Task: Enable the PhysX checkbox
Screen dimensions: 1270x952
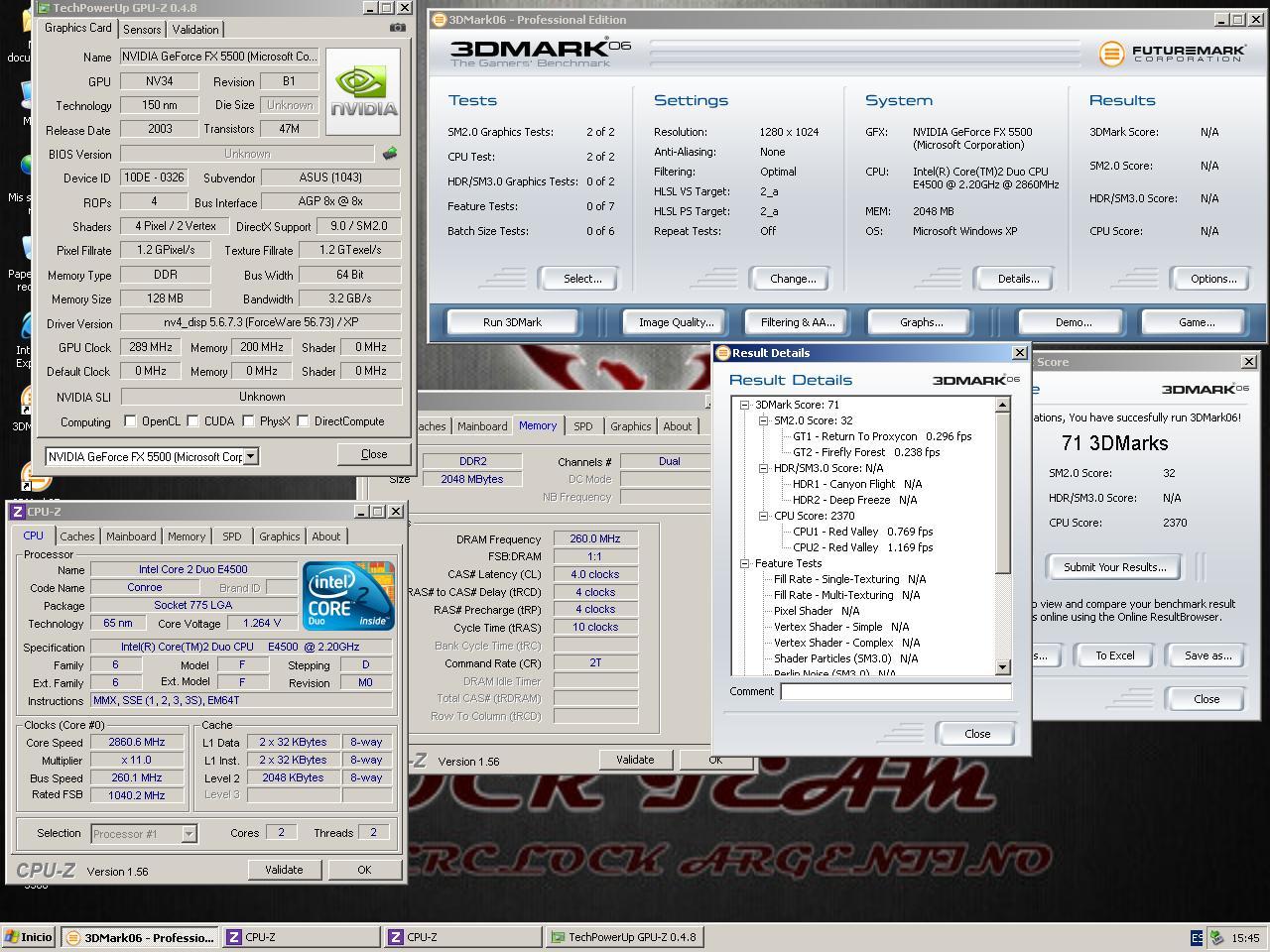Action: tap(247, 421)
